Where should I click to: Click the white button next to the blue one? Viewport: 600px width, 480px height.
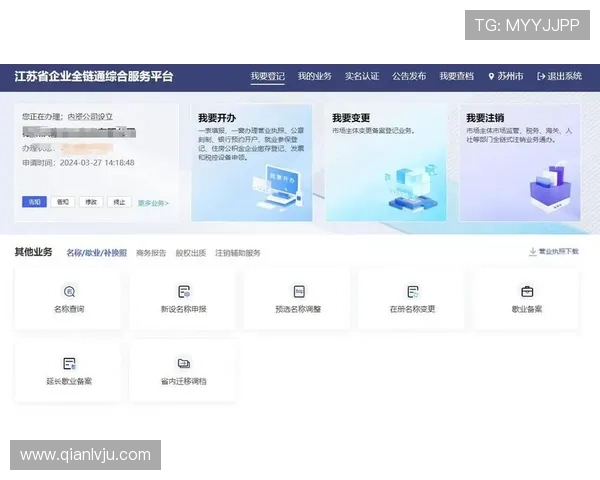(63, 202)
